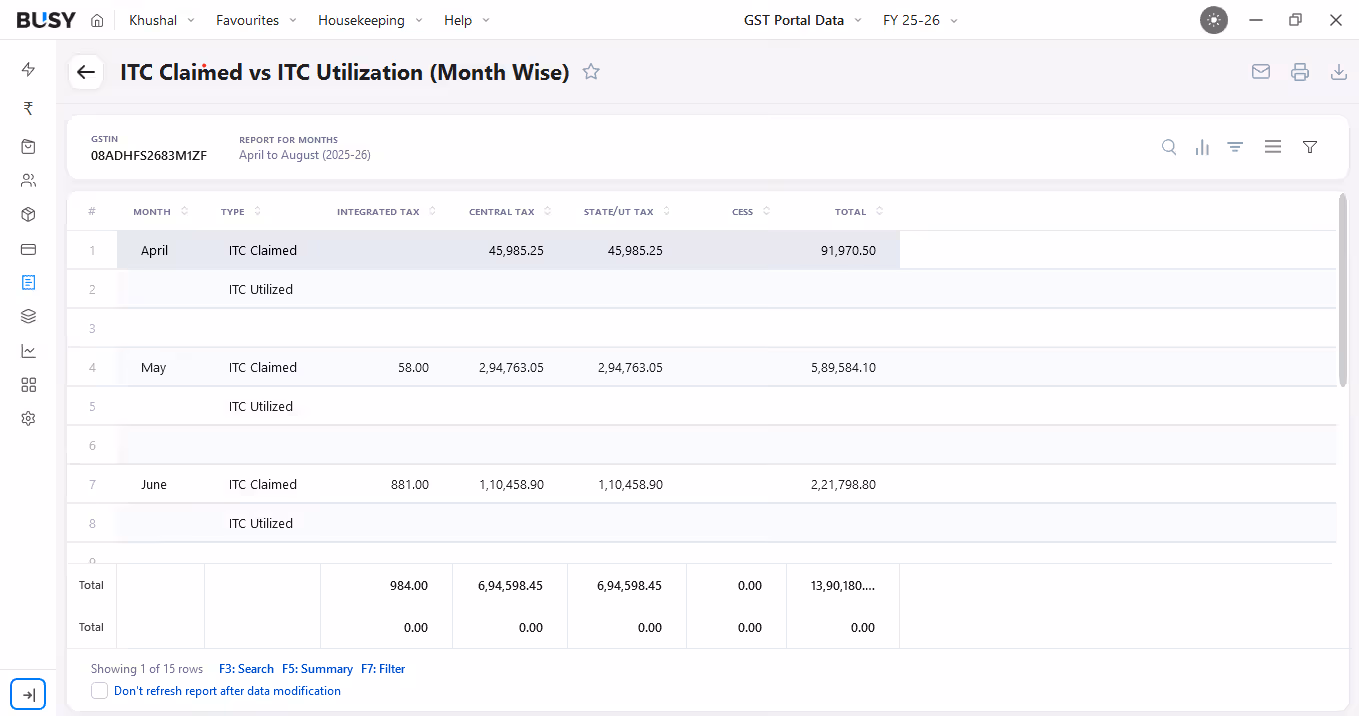Open the Help menu

click(467, 20)
